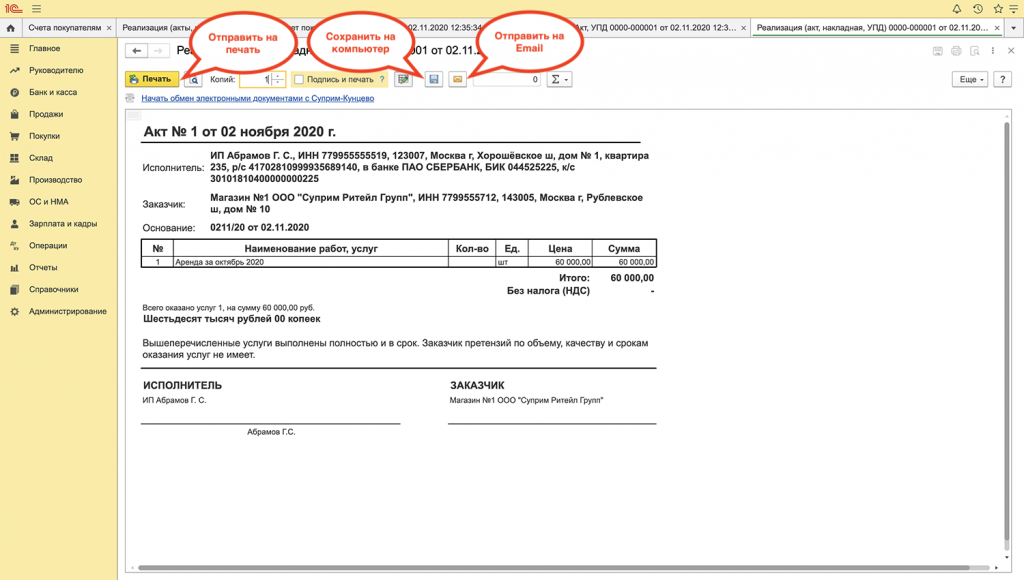Click the numeric sum field showing 0

coord(507,79)
